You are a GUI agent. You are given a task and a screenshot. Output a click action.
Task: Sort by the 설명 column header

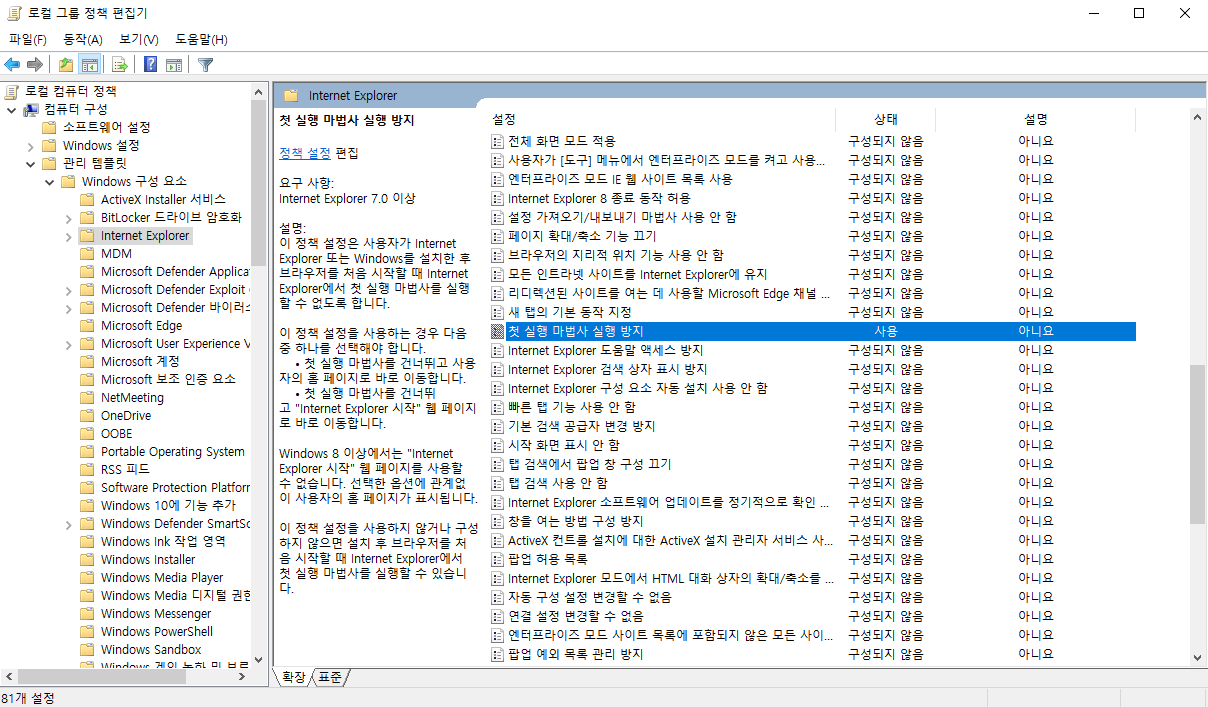pos(1035,119)
